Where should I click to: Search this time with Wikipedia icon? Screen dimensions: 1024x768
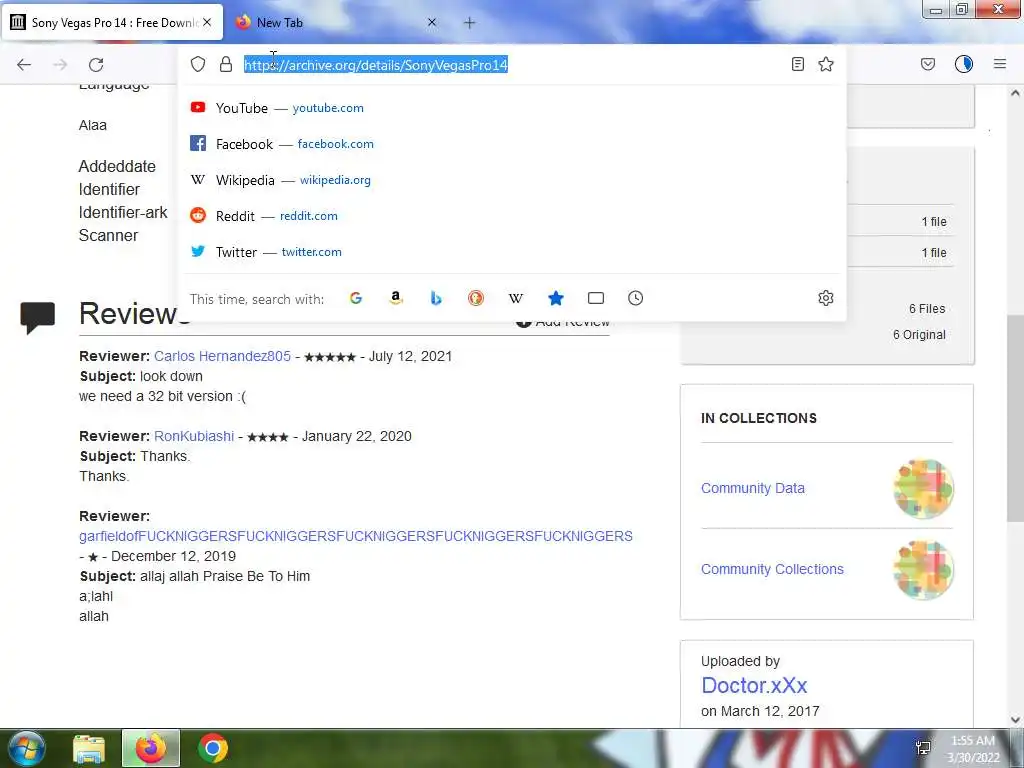[x=516, y=298]
